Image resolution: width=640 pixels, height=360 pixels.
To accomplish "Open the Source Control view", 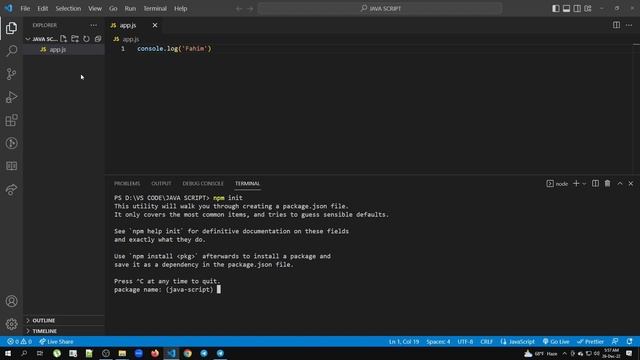I will (11, 74).
